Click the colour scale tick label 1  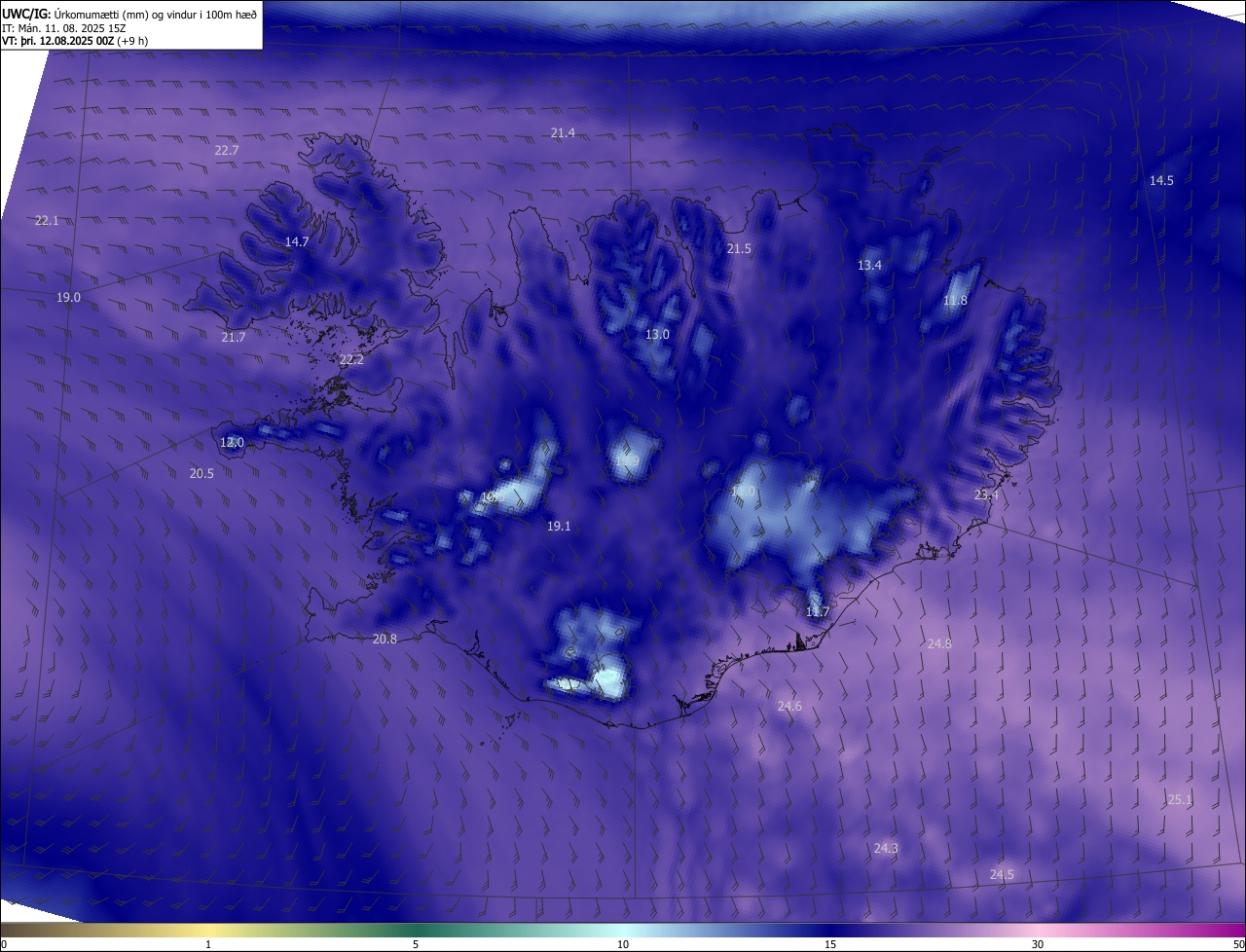(x=208, y=944)
